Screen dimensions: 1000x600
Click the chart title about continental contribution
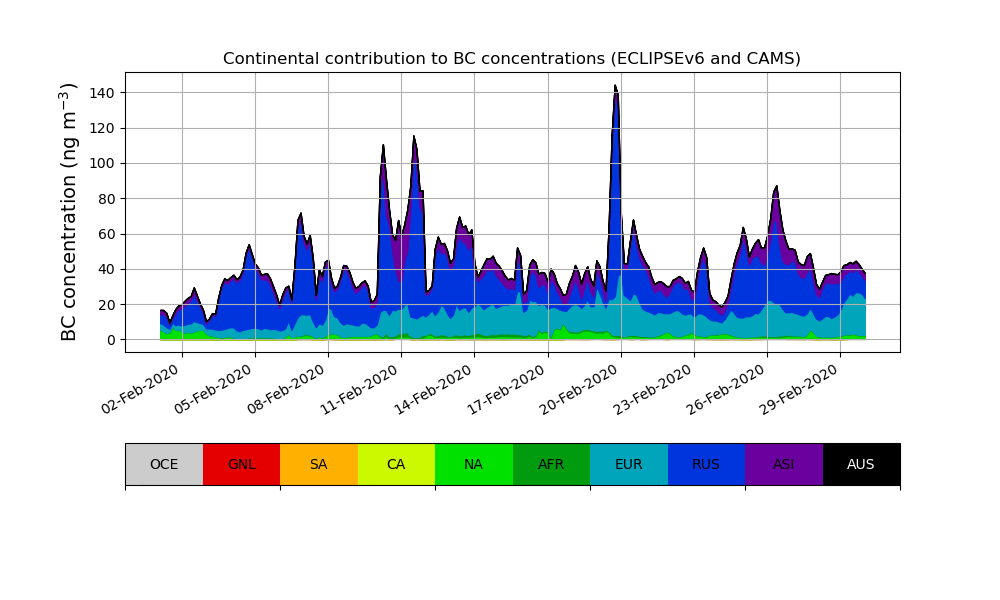511,58
